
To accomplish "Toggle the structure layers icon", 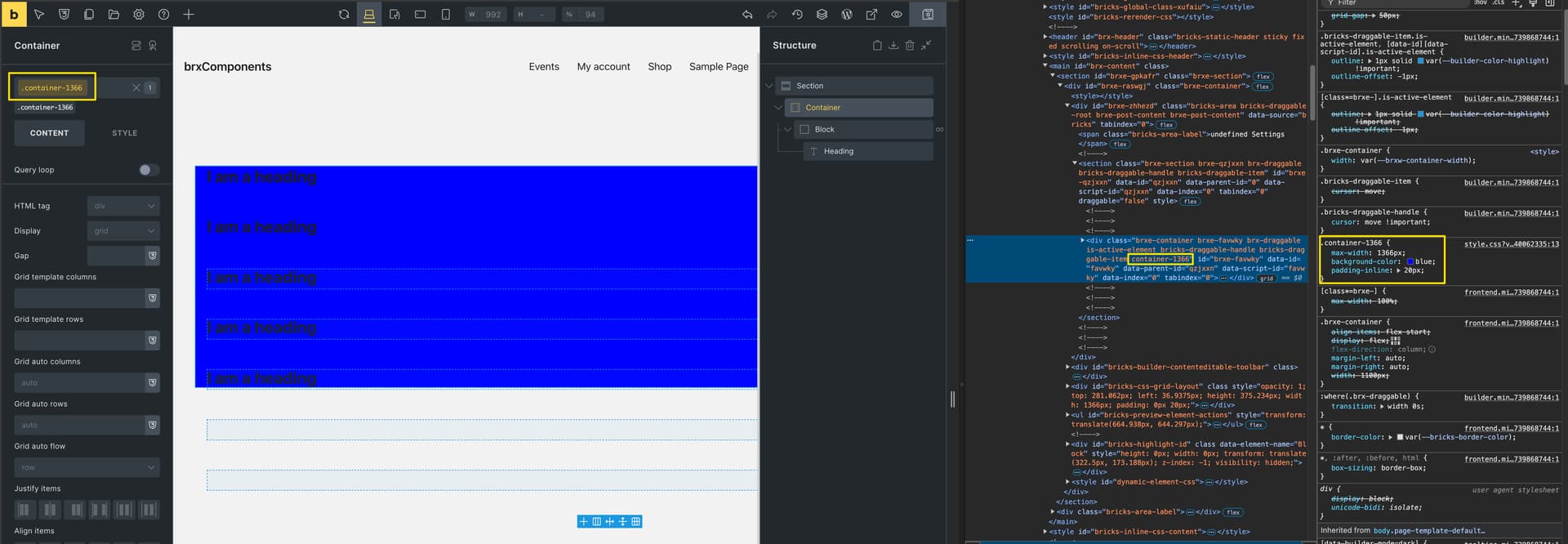I will [x=822, y=15].
